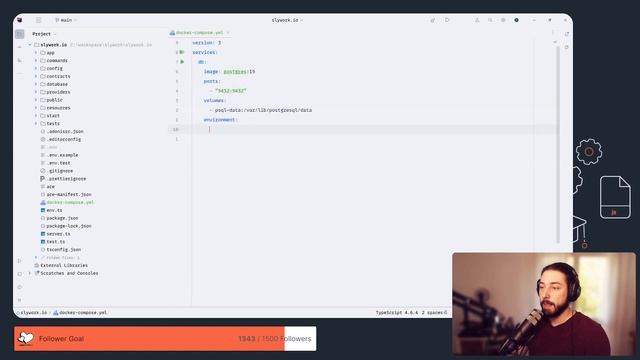Open the Project view dropdown header
640x360 pixels.
[44, 34]
